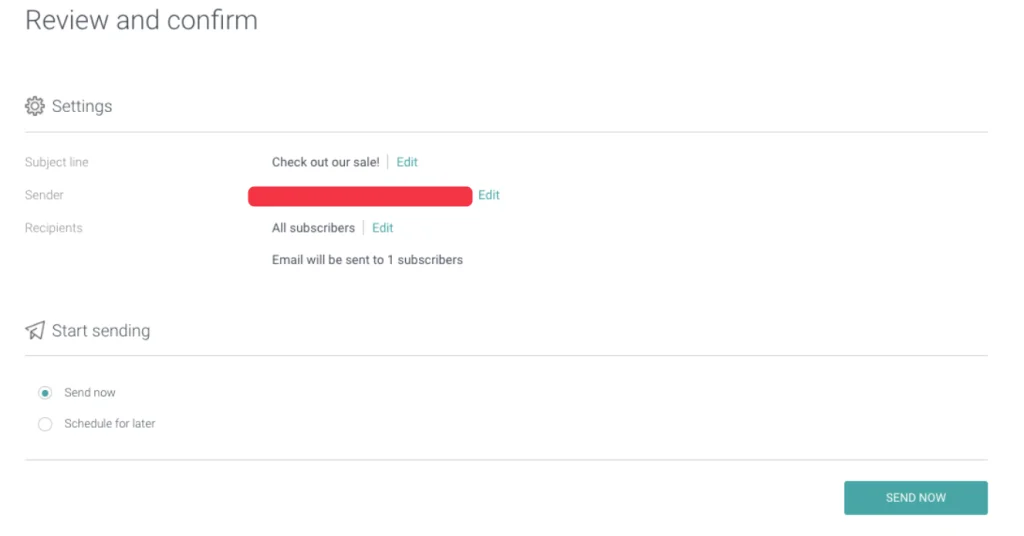Click the Settings gear icon
This screenshot has height=536, width=1024.
pos(35,106)
